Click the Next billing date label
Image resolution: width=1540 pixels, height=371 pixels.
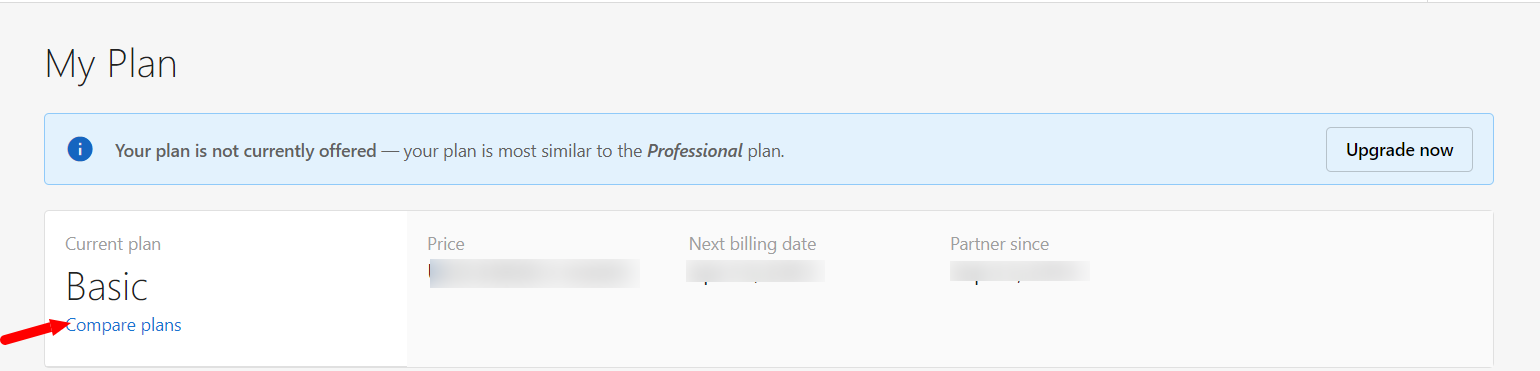[x=752, y=244]
